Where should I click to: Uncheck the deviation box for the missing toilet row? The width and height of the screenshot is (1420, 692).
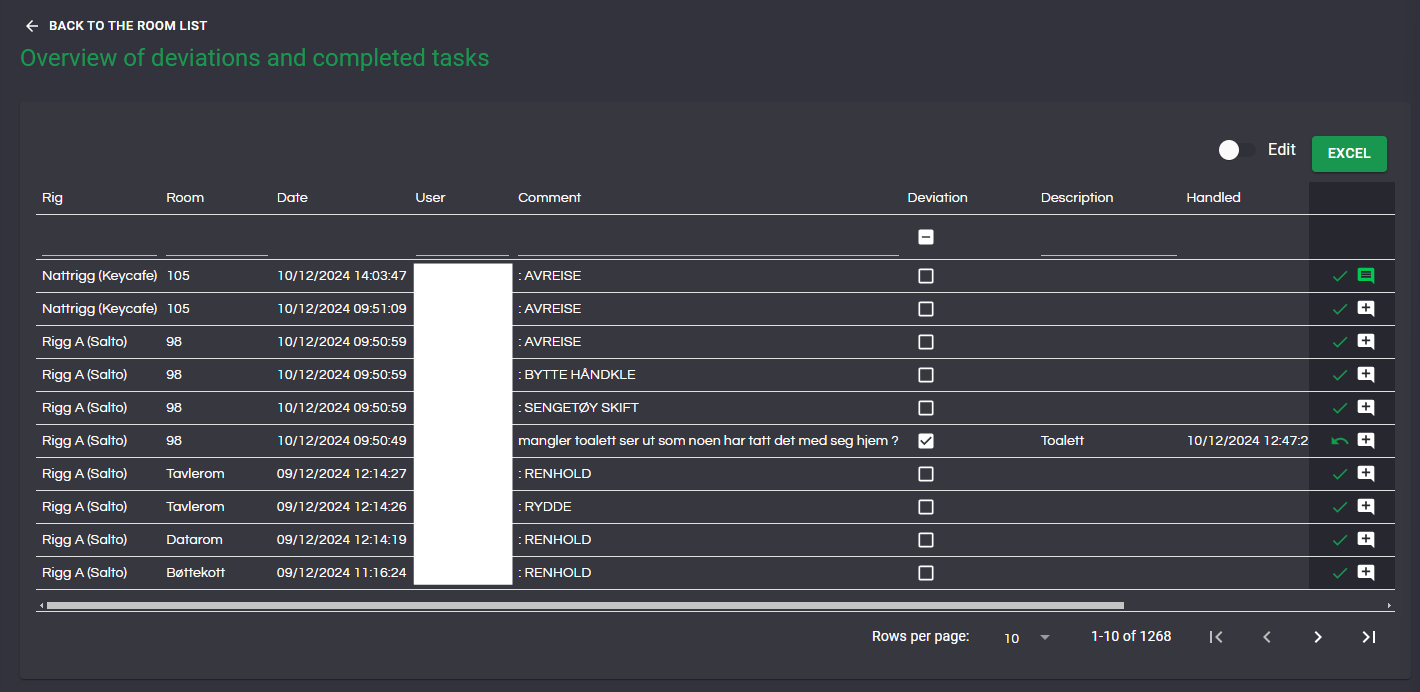[926, 441]
